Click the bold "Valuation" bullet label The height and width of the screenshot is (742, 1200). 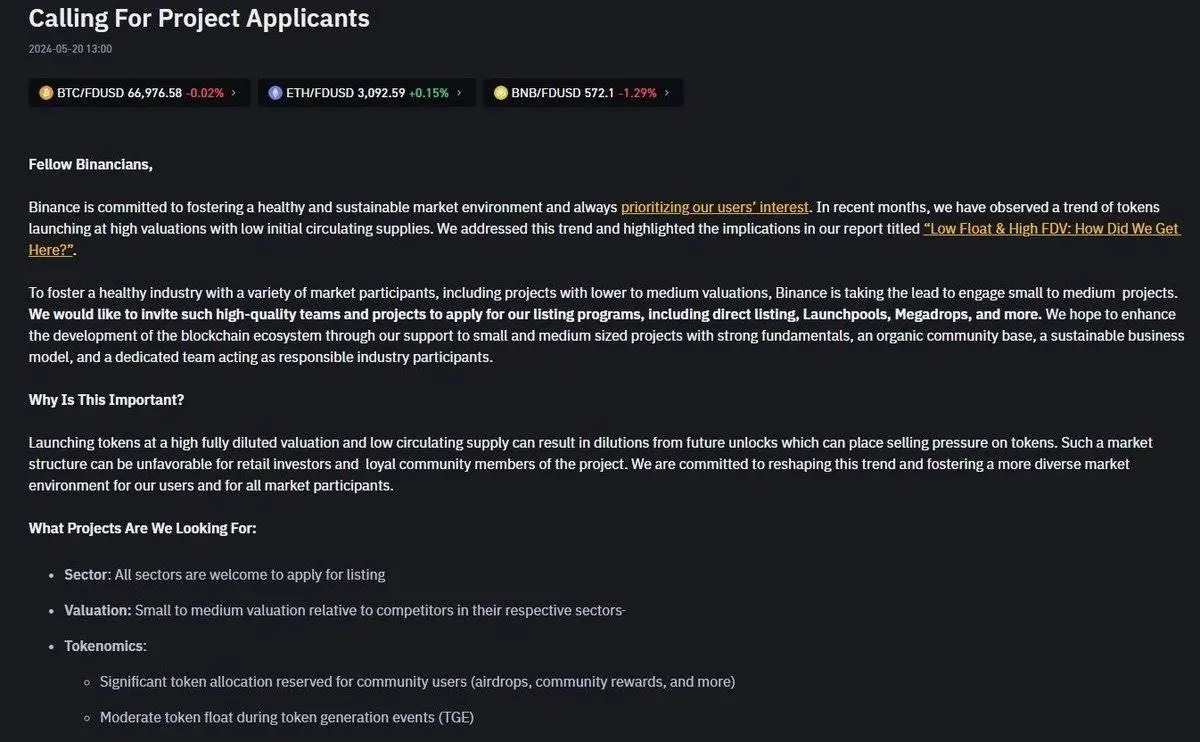point(97,610)
